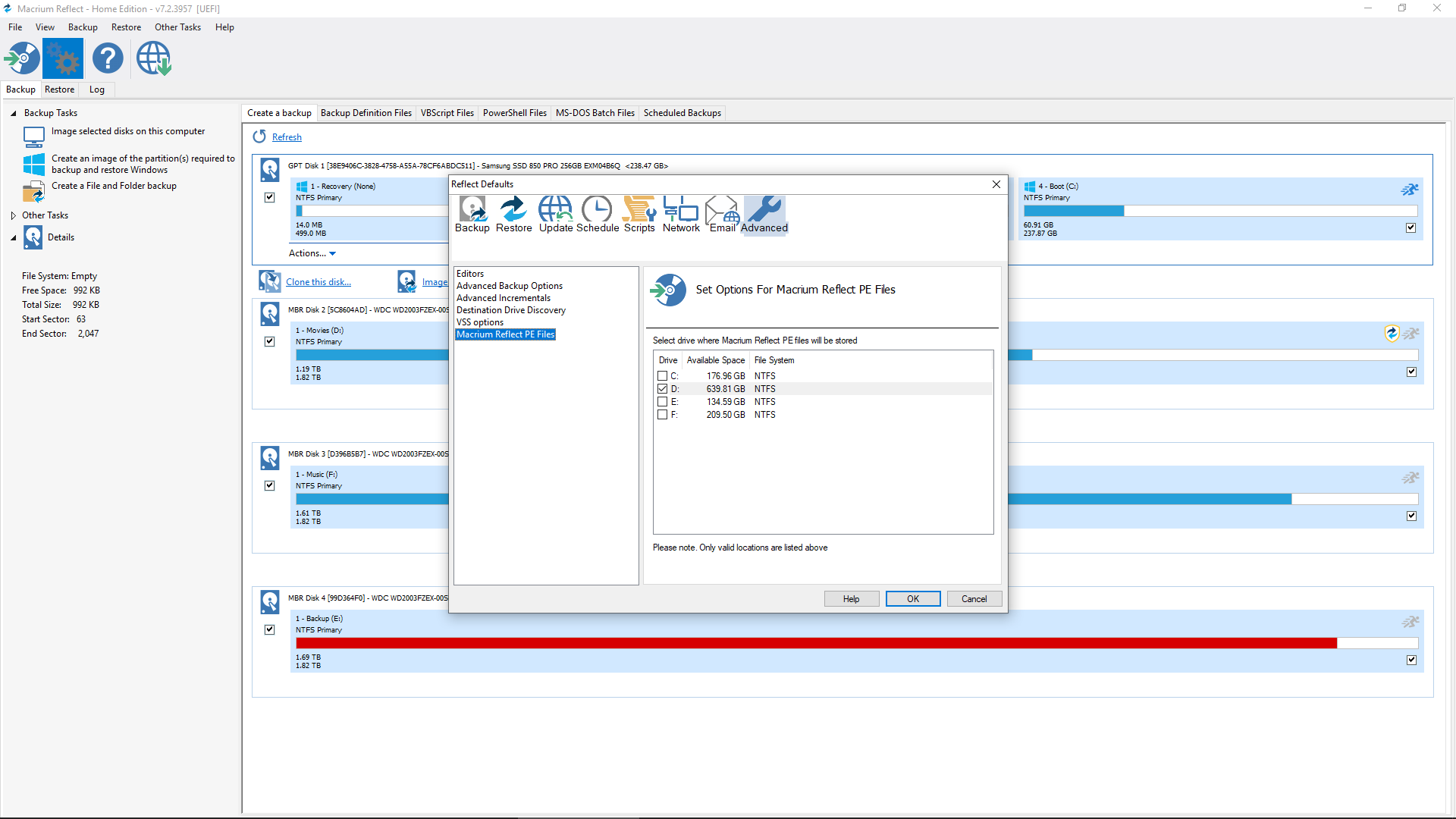Select the Email defaults icon
Screen dimensions: 1456x819
[x=722, y=215]
